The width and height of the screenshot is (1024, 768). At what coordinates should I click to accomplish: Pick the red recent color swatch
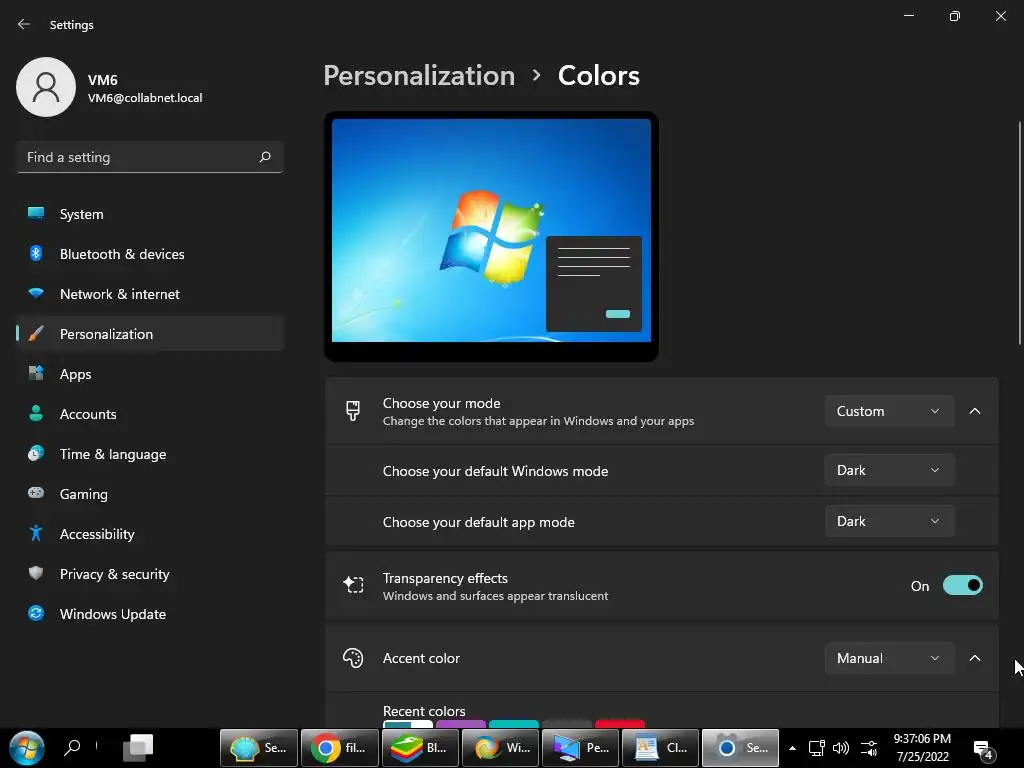point(620,724)
